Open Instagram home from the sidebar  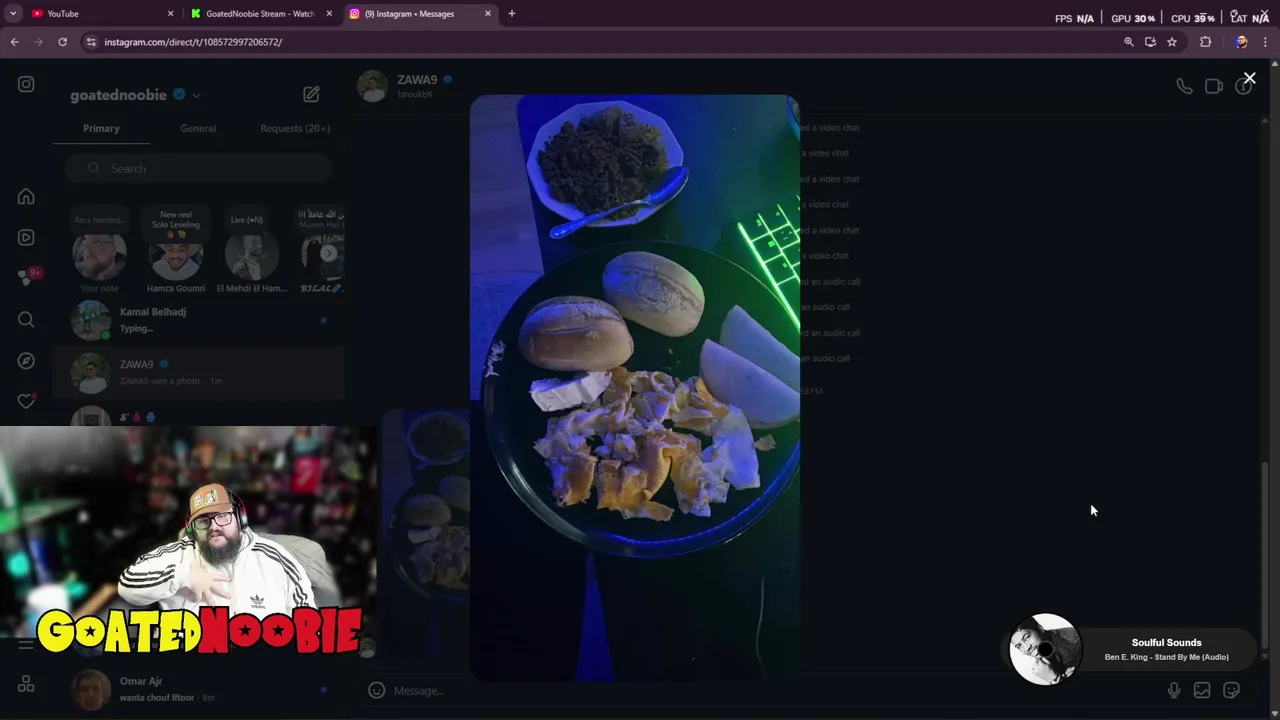26,196
